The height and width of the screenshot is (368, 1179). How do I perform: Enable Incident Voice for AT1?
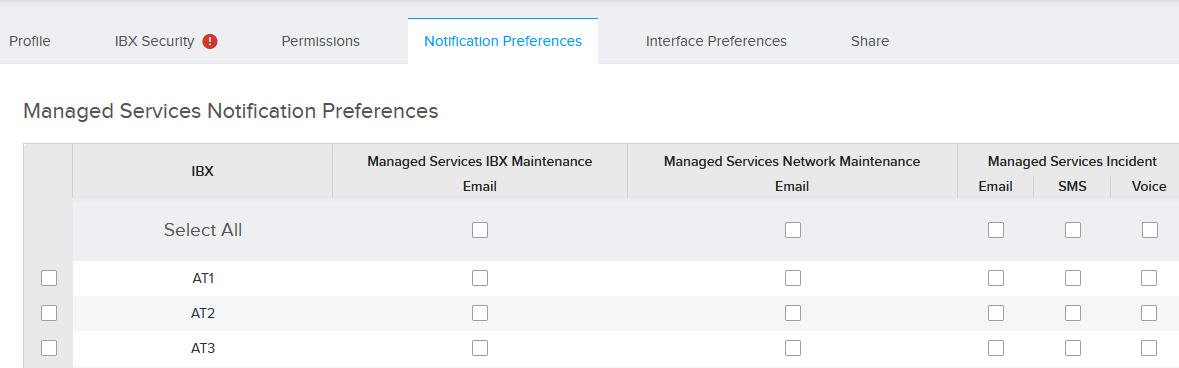click(x=1149, y=278)
